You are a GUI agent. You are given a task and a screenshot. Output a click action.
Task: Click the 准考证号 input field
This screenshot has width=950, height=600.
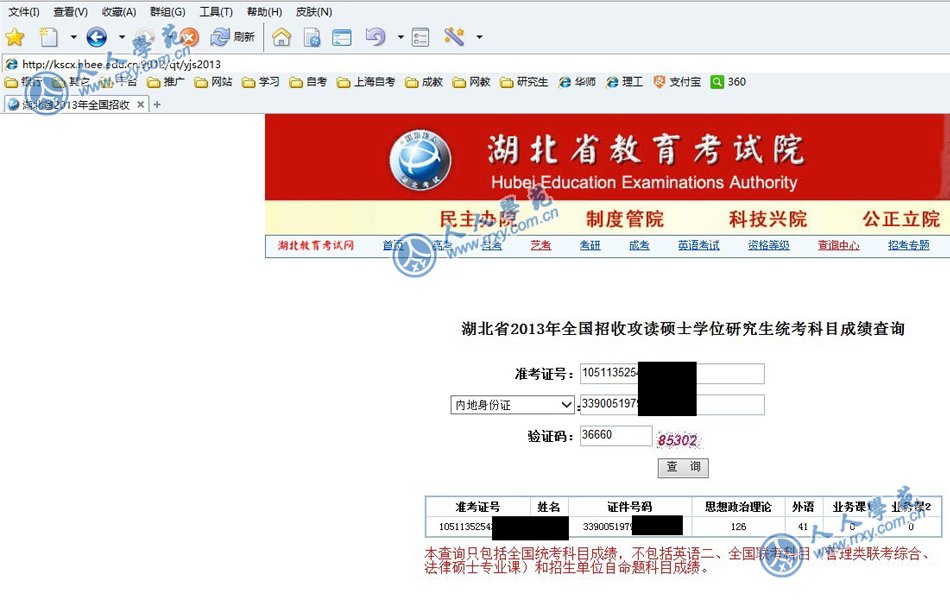(672, 373)
